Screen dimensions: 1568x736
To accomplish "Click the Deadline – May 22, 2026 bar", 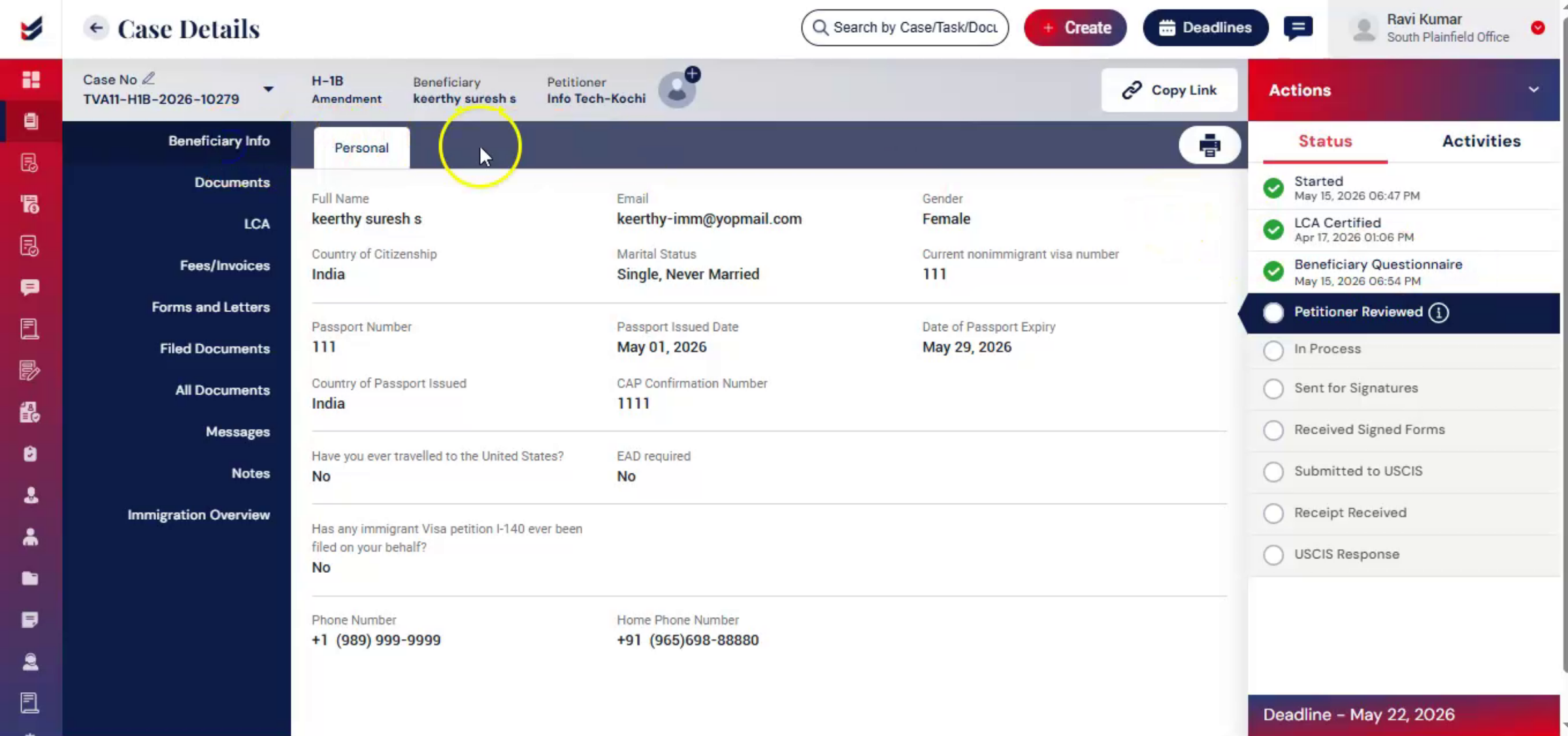I will click(1403, 714).
